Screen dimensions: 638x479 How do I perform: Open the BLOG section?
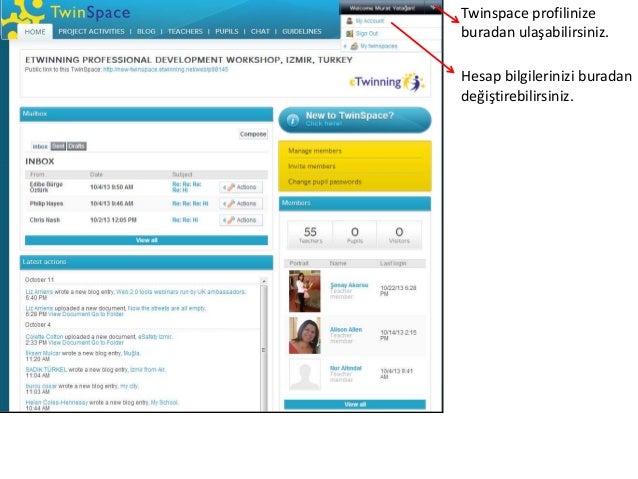pos(146,31)
